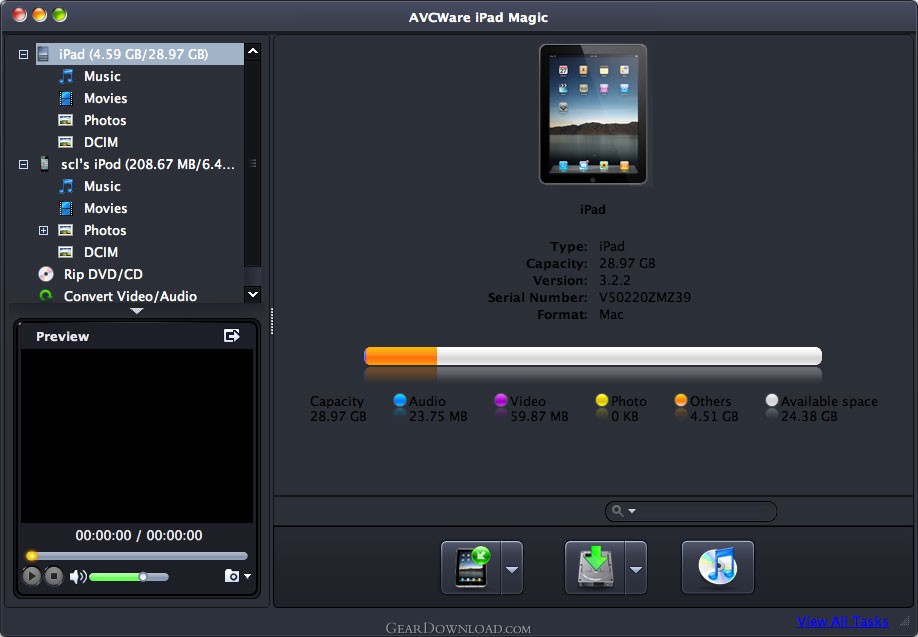Select the iPad (4.59 GB/28.97 GB) device

click(140, 54)
